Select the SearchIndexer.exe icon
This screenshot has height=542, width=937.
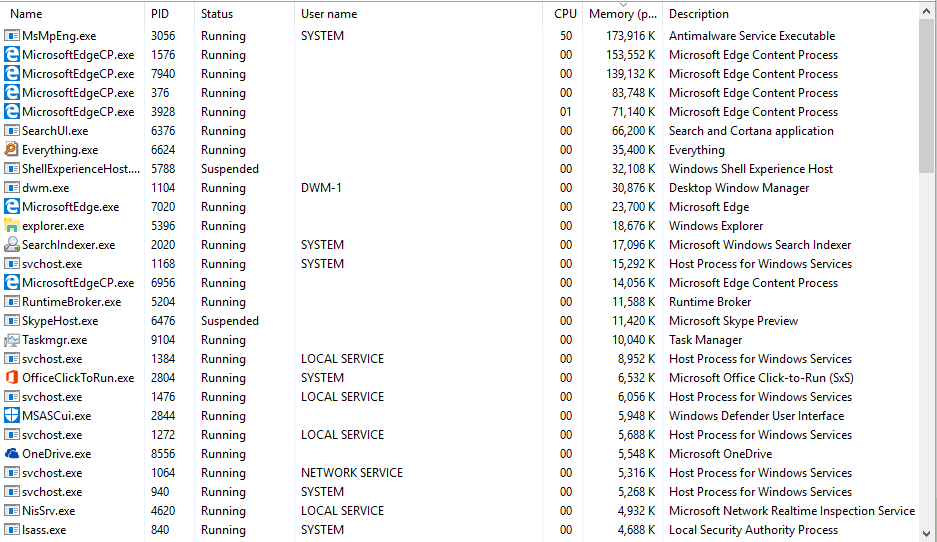click(11, 244)
